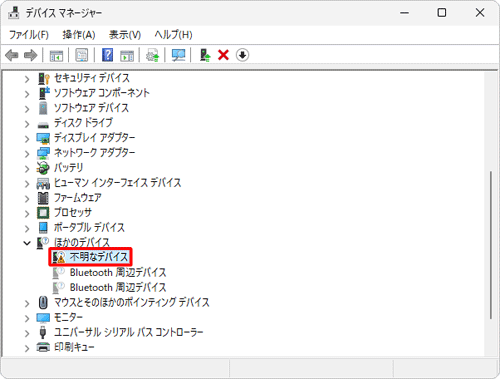Screen dimensions: 500x379
Task: Click the blue Help question mark icon
Action: [107, 55]
